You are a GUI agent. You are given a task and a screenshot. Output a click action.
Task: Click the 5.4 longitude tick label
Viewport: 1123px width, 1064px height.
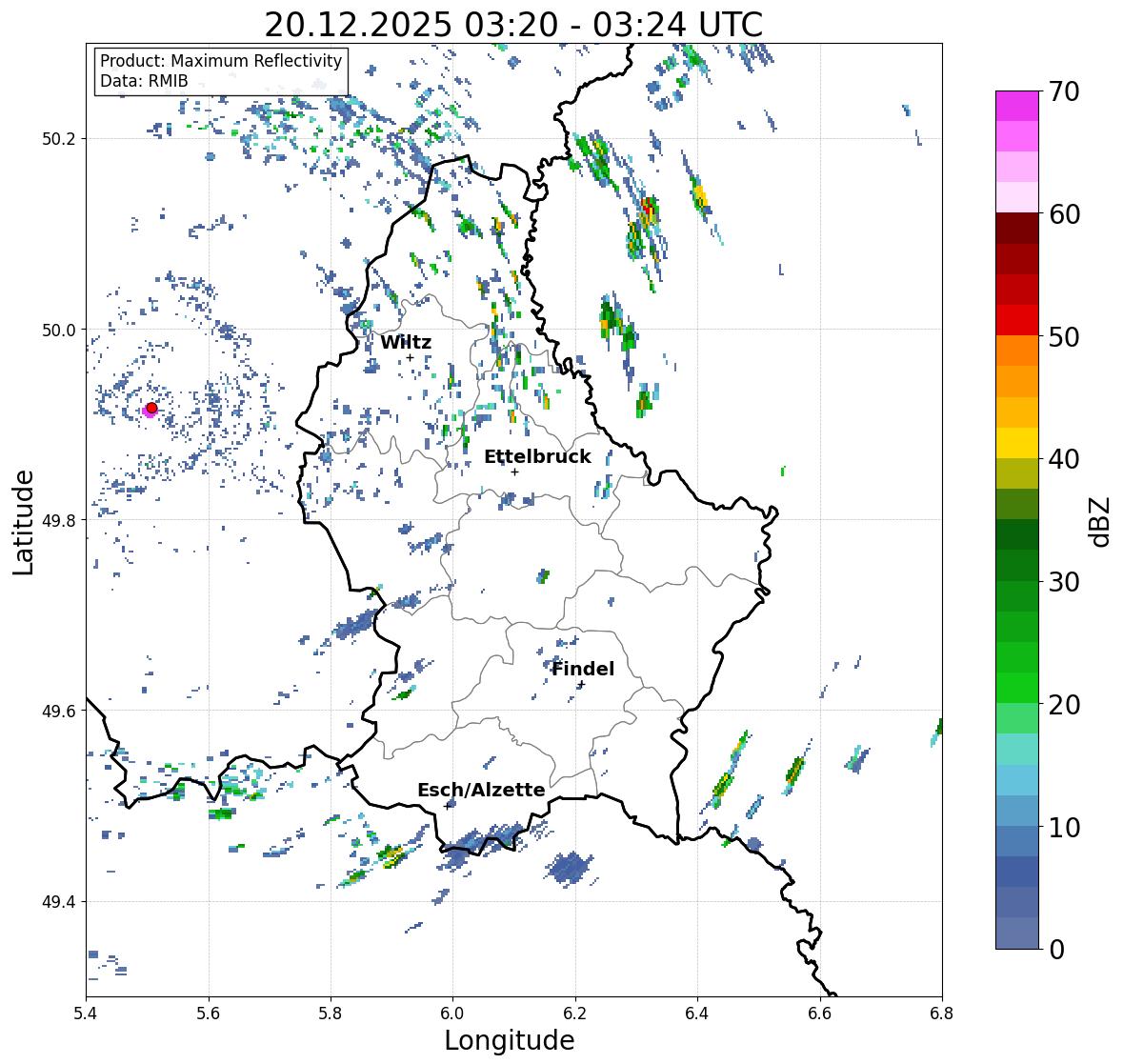(x=86, y=1014)
